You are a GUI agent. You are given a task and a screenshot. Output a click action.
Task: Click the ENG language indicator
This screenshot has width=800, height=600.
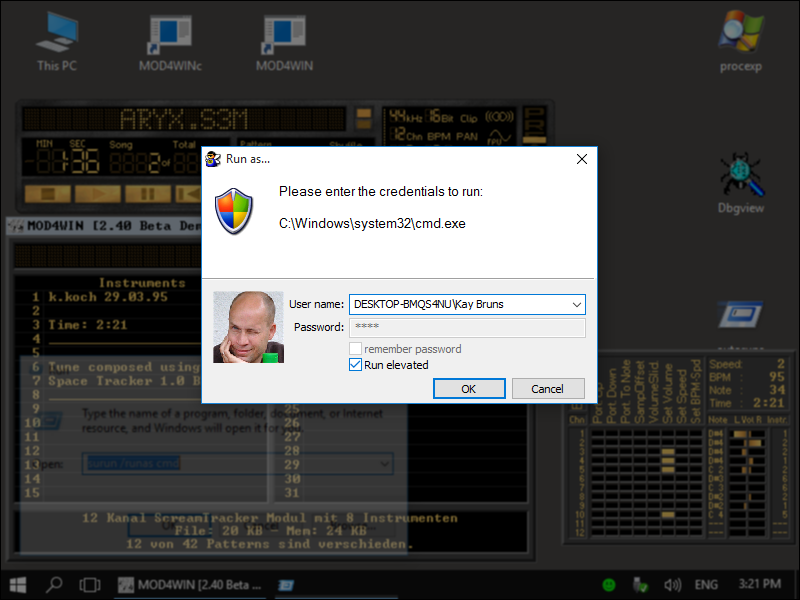tap(706, 585)
